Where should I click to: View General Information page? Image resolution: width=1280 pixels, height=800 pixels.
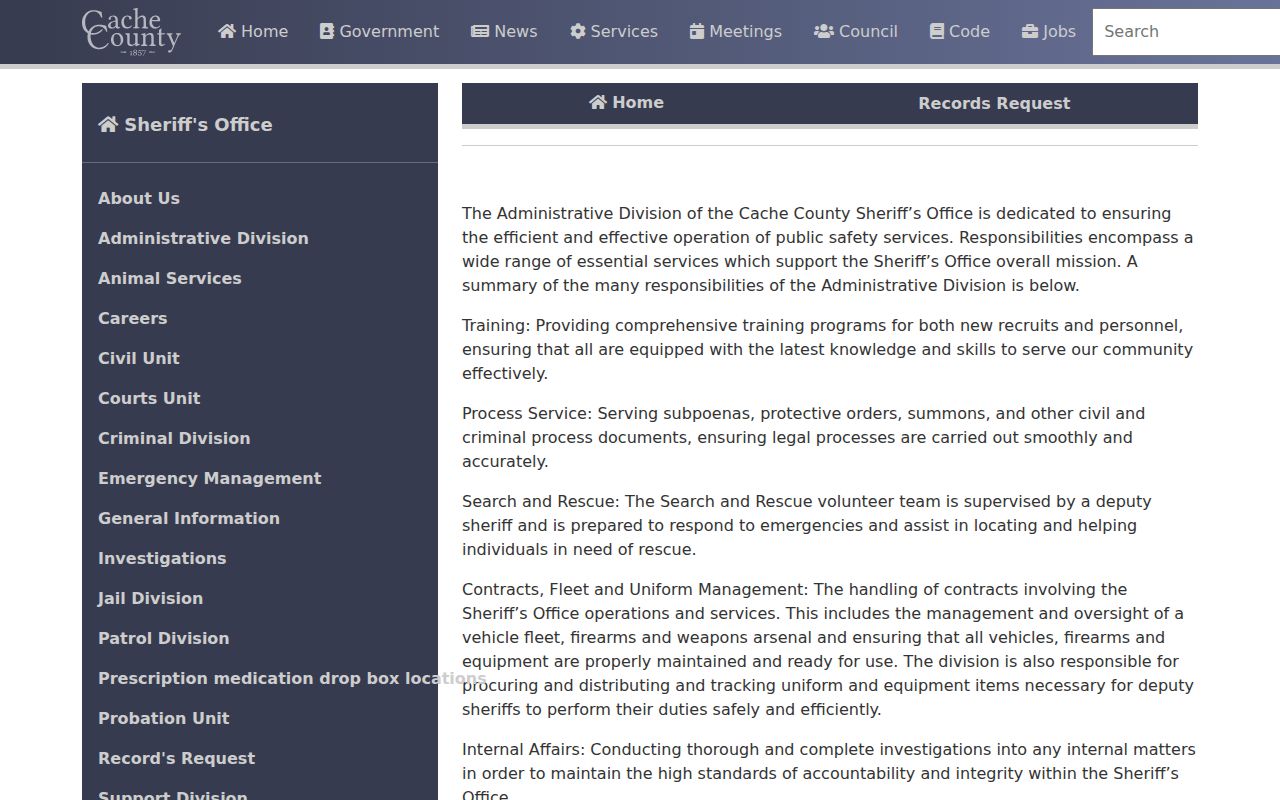pyautogui.click(x=189, y=518)
